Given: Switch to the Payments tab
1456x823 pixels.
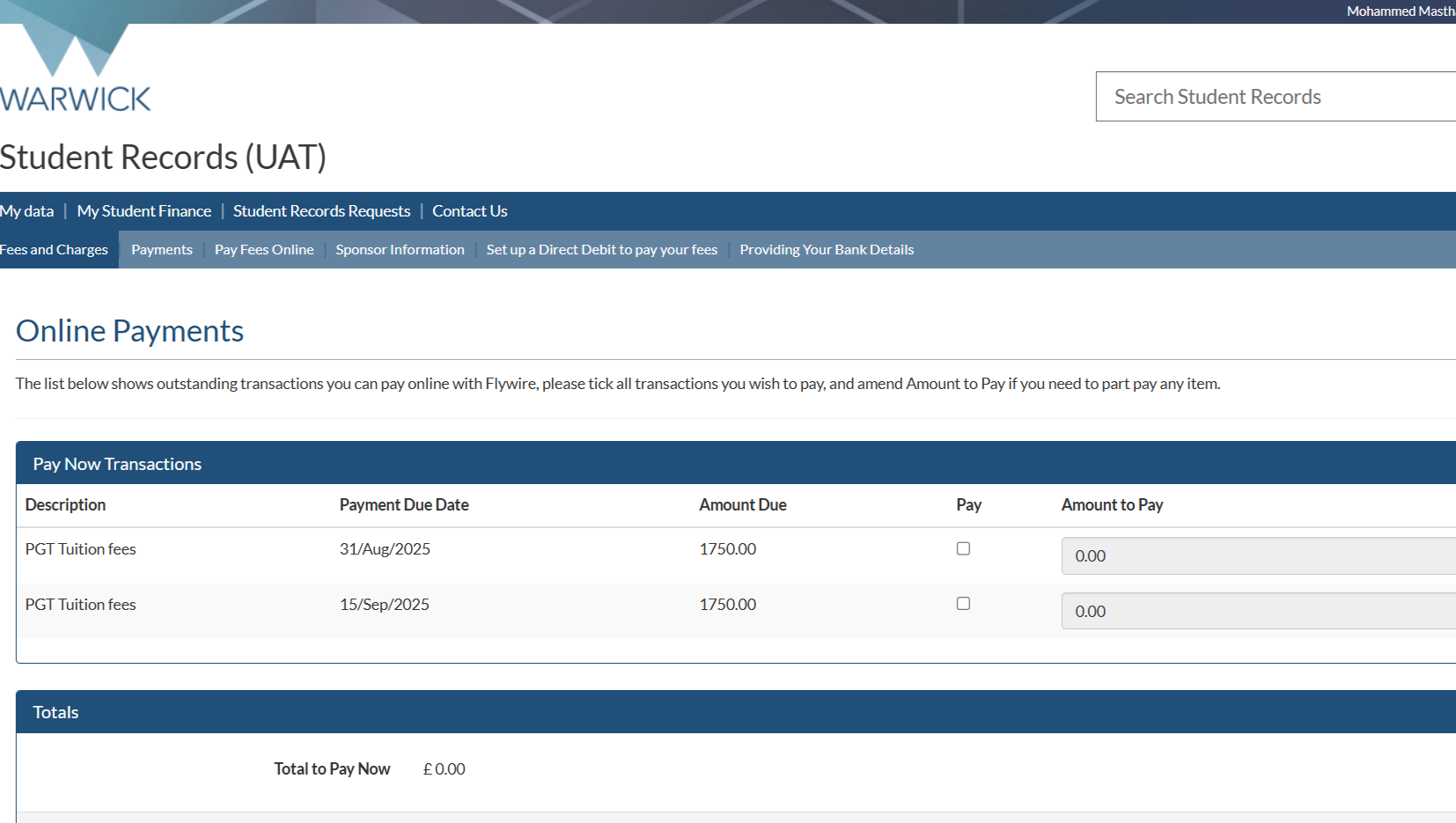Looking at the screenshot, I should 162,250.
